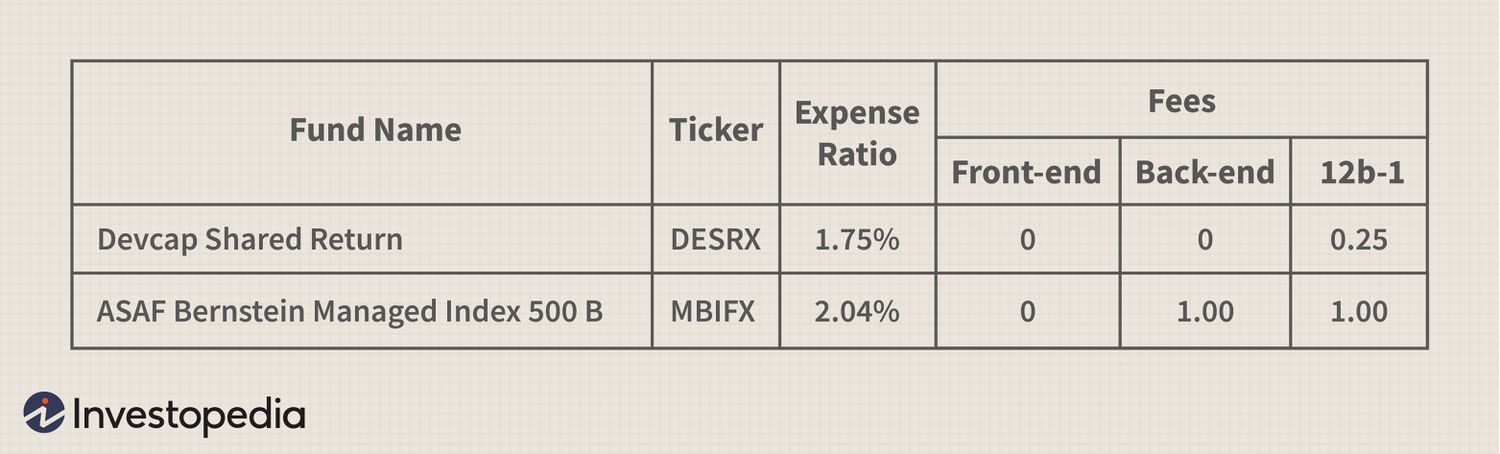The image size is (1500, 454).
Task: Select the Front-end fees subheader
Action: [x=1026, y=172]
